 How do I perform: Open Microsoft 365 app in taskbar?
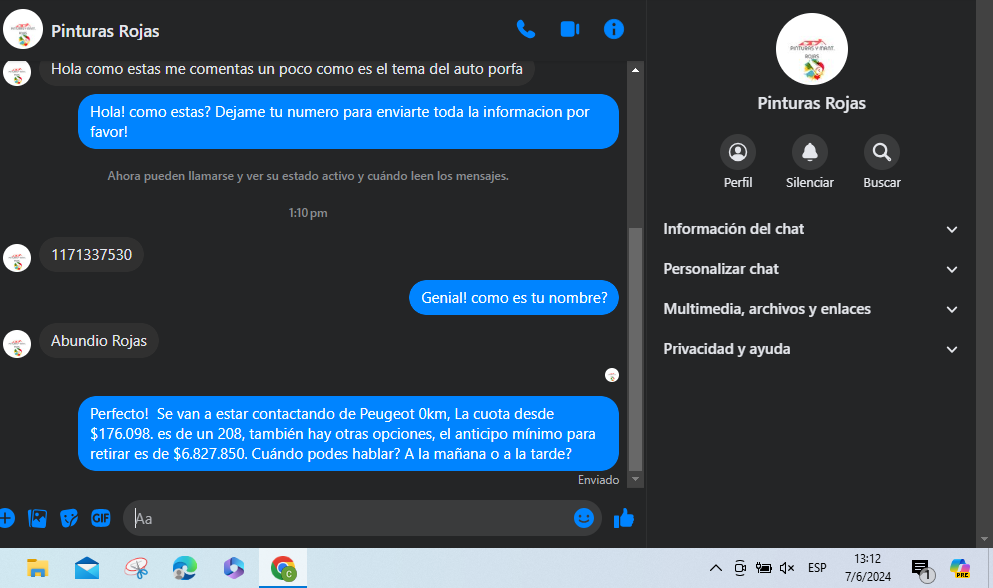[x=234, y=568]
